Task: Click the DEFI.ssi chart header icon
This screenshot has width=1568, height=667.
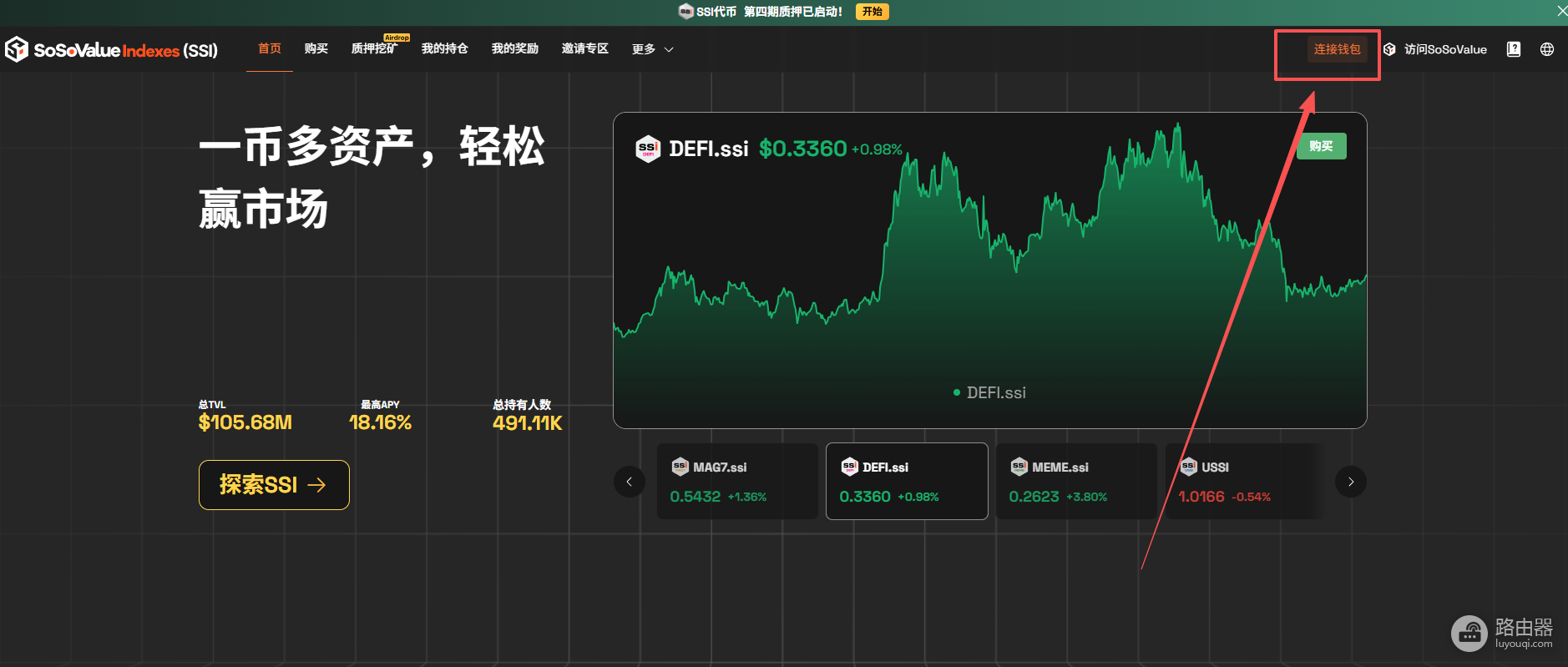Action: tap(648, 149)
